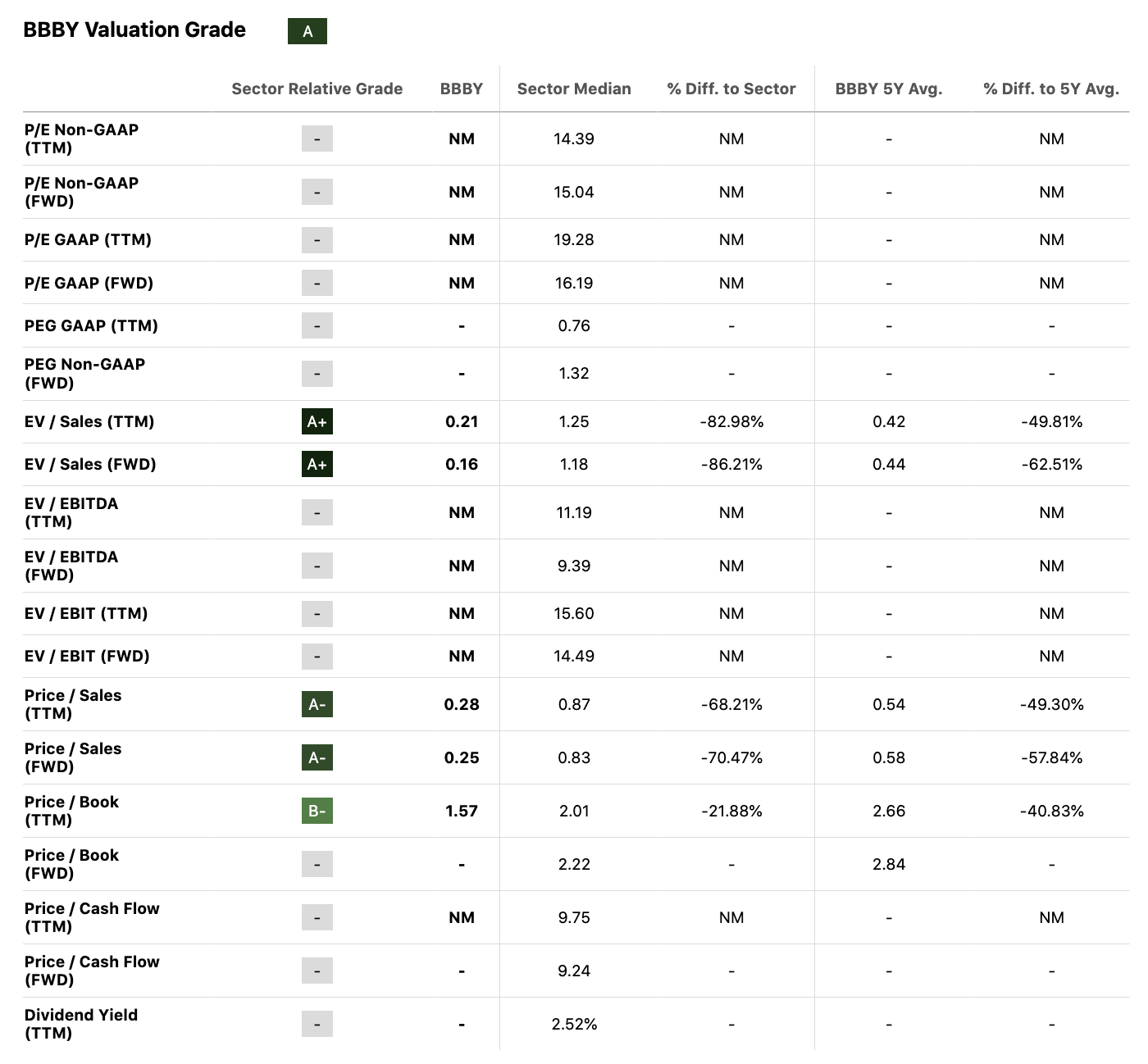1148x1064 pixels.
Task: Open the P/E Non-GAAP (TTM) metric row label
Action: click(81, 139)
